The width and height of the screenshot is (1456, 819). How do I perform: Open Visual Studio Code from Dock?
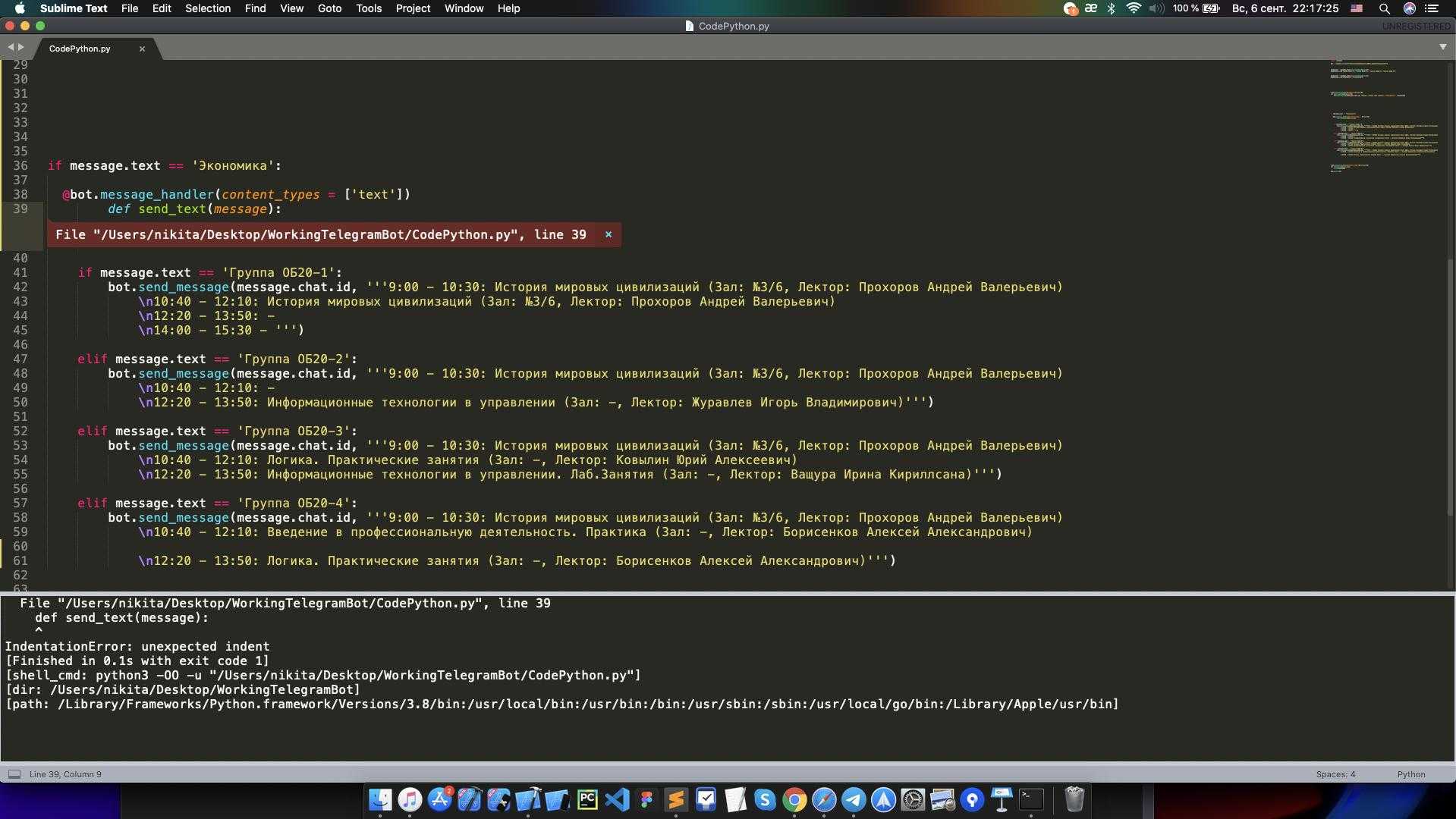tap(617, 799)
